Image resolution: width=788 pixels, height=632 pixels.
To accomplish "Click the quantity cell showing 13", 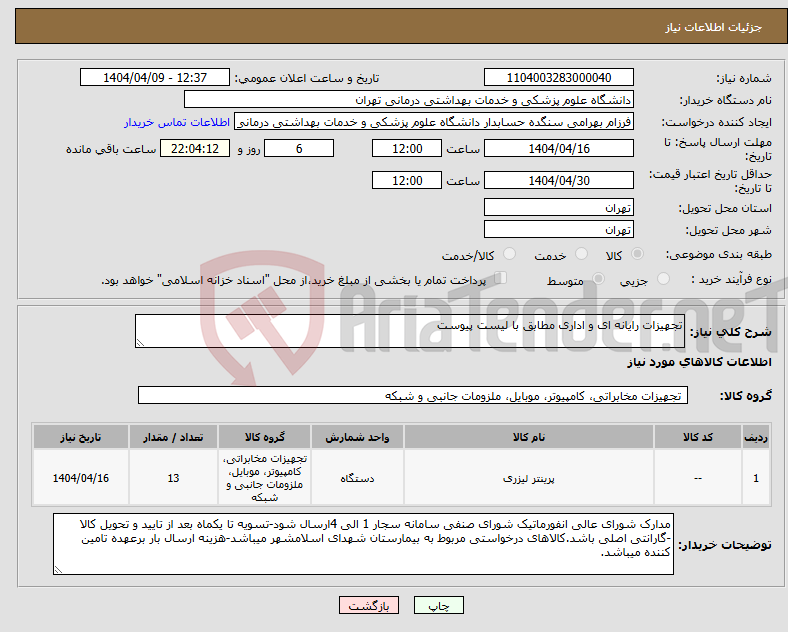I will (x=173, y=478).
